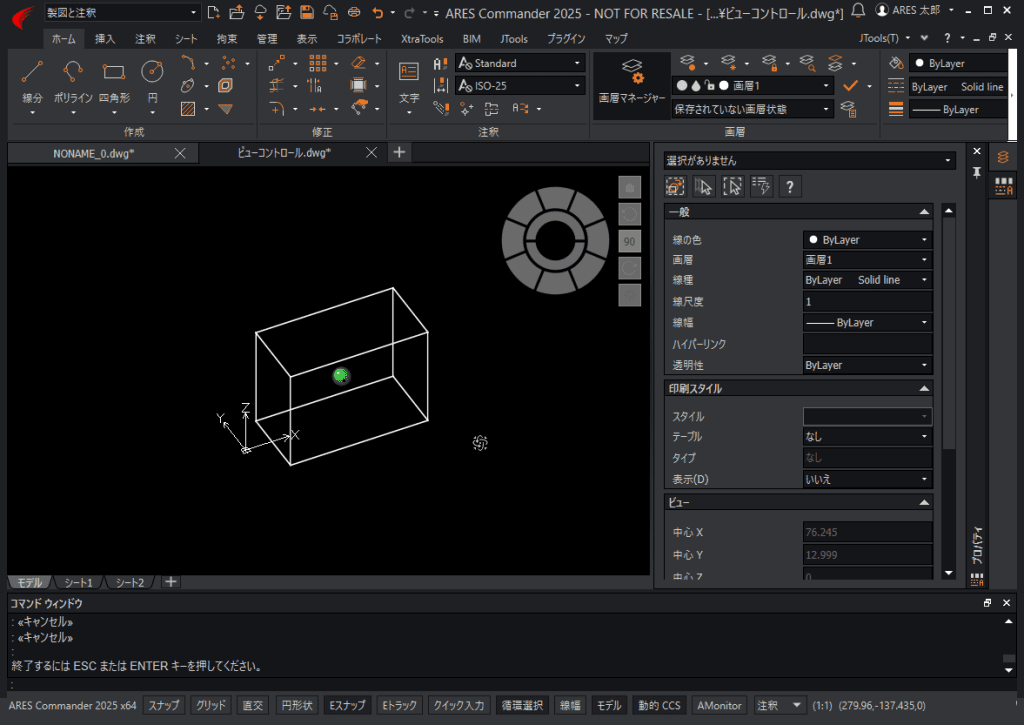Click the AMonitor button in status bar
This screenshot has height=725, width=1024.
coord(719,705)
